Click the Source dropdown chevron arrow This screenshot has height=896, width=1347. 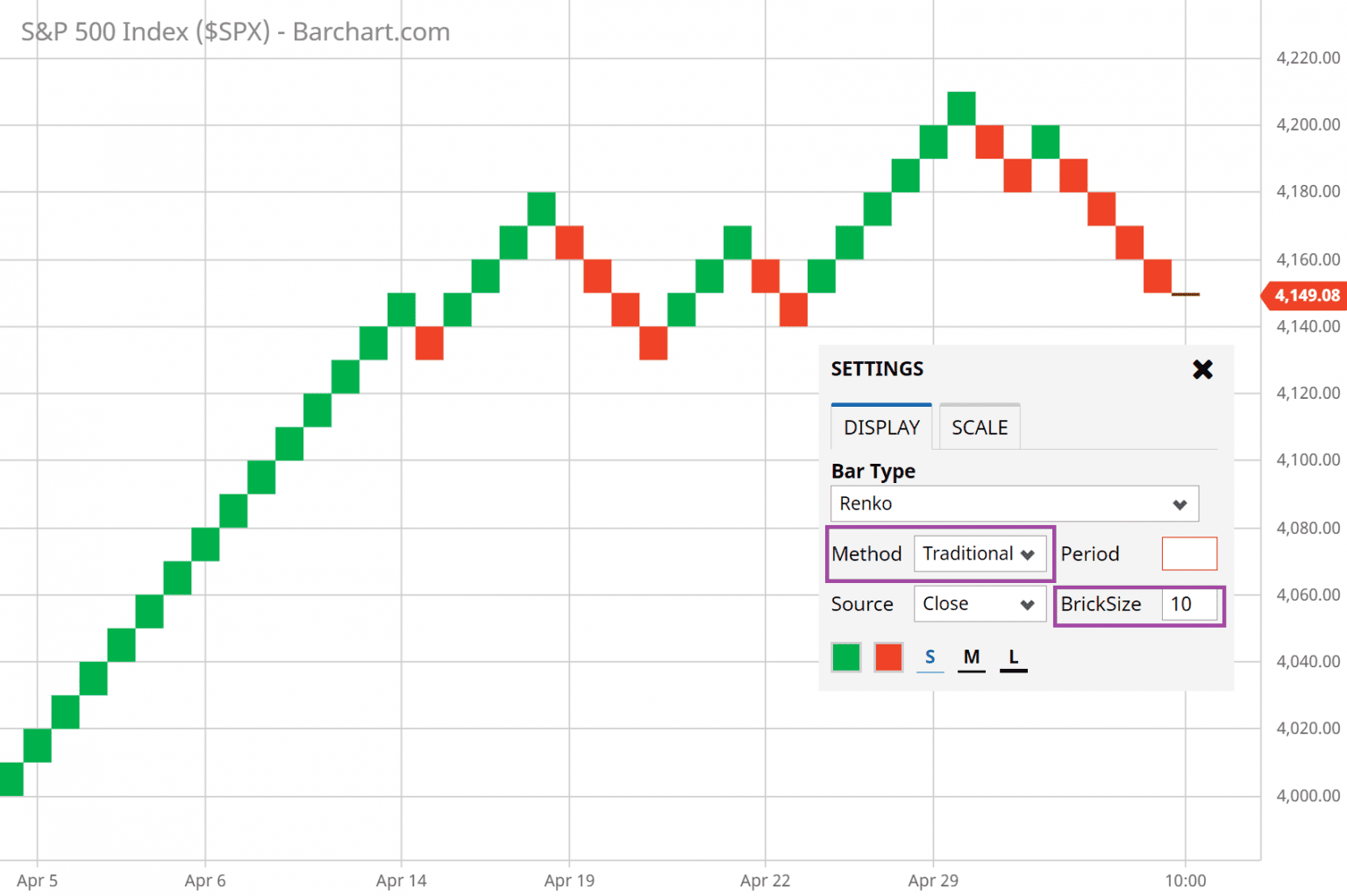[x=1028, y=604]
